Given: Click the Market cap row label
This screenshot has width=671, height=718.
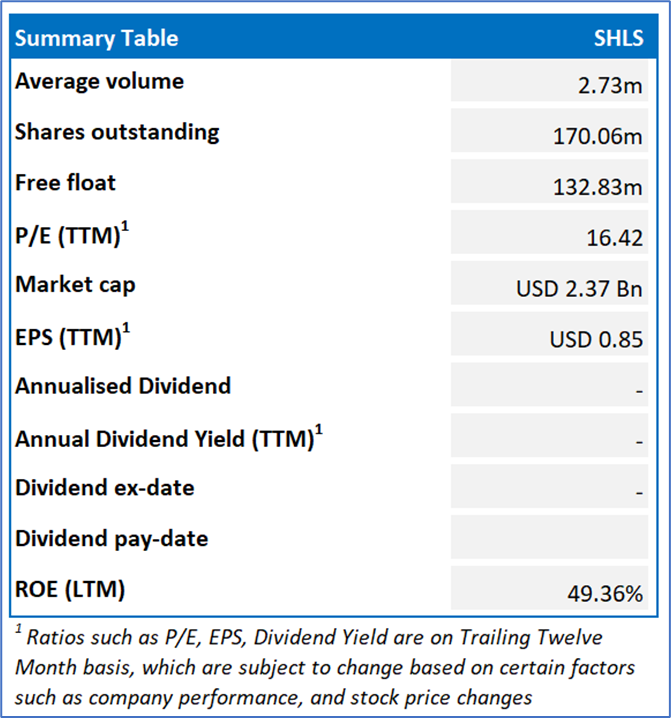Looking at the screenshot, I should coord(75,285).
